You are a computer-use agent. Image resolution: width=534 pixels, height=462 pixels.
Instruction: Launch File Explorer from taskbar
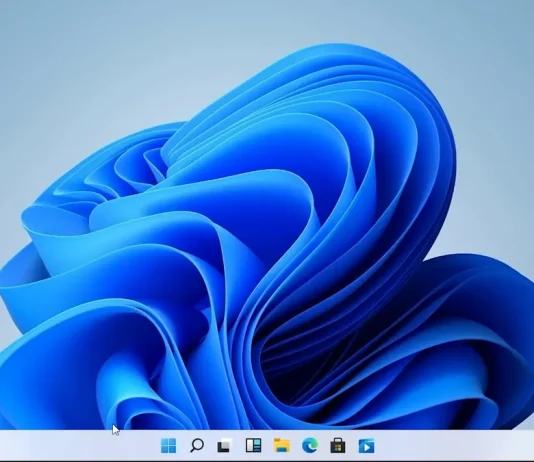pyautogui.click(x=282, y=445)
